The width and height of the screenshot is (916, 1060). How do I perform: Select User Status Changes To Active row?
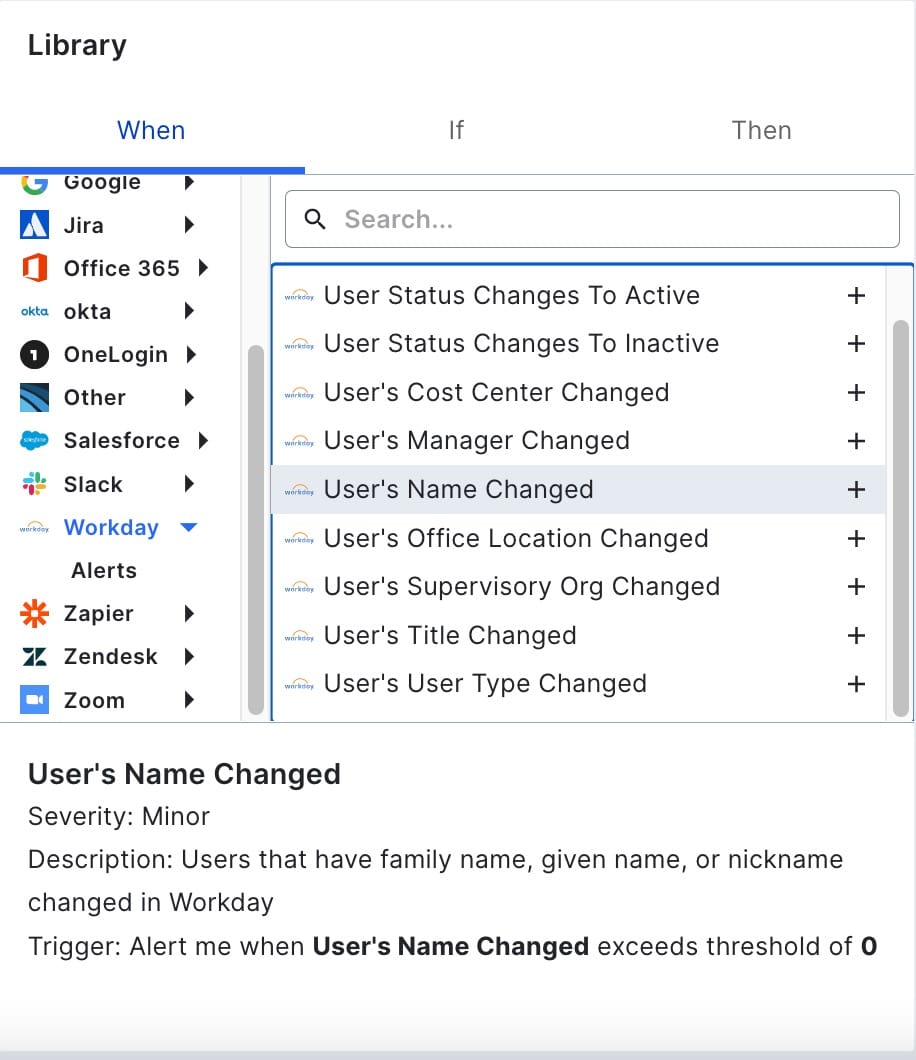tap(579, 295)
